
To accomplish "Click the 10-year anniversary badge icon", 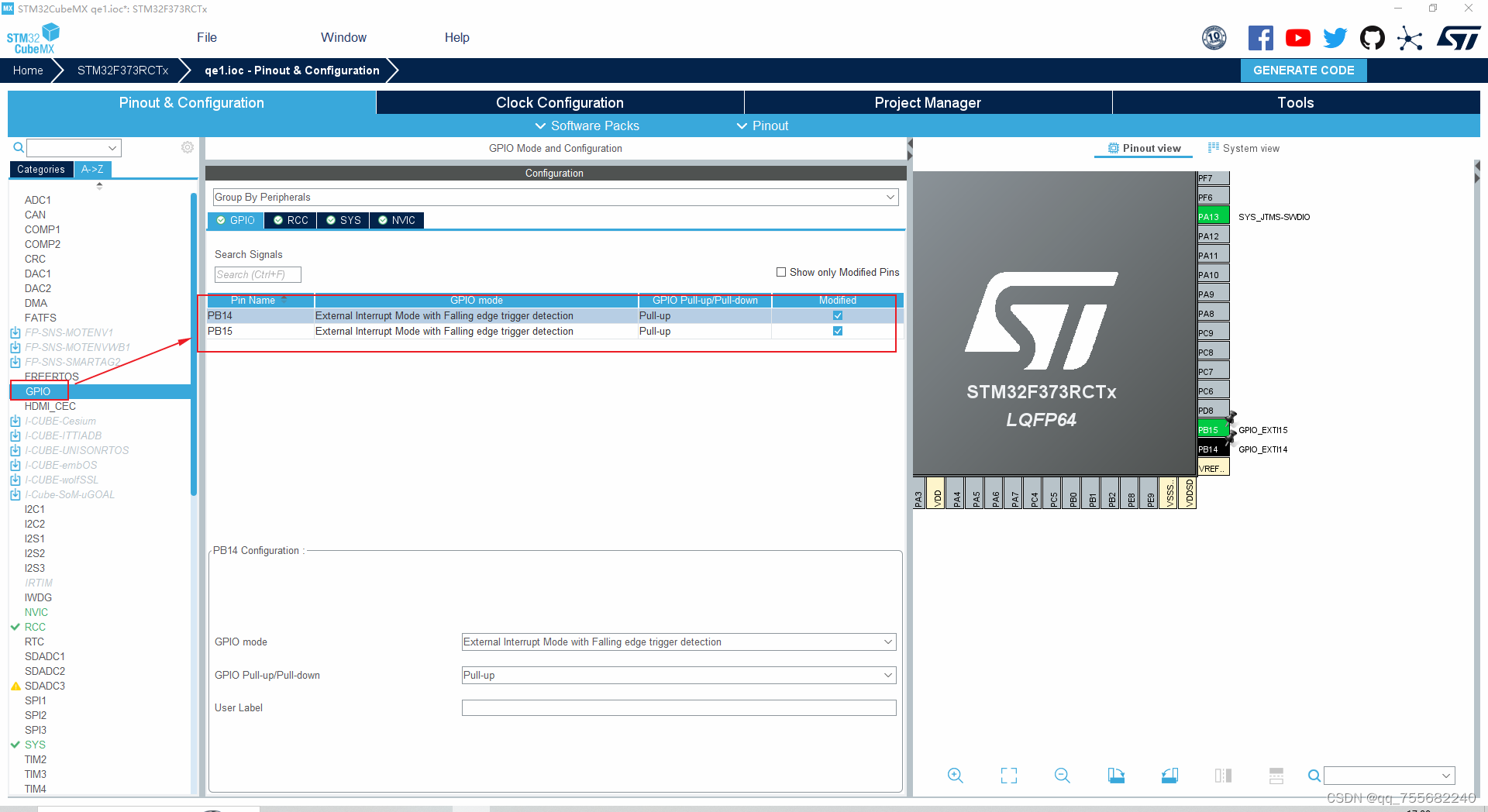I will tap(1214, 38).
